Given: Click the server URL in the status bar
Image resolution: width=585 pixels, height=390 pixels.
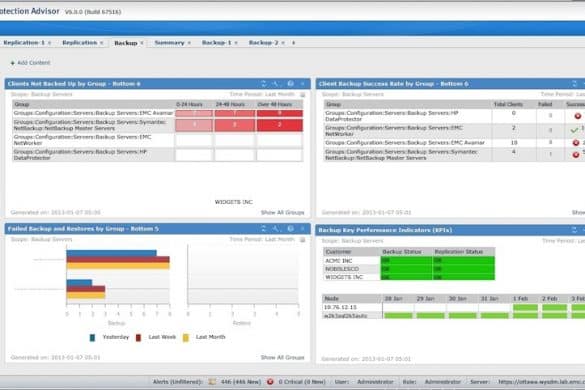Looking at the screenshot, I should point(541,382).
